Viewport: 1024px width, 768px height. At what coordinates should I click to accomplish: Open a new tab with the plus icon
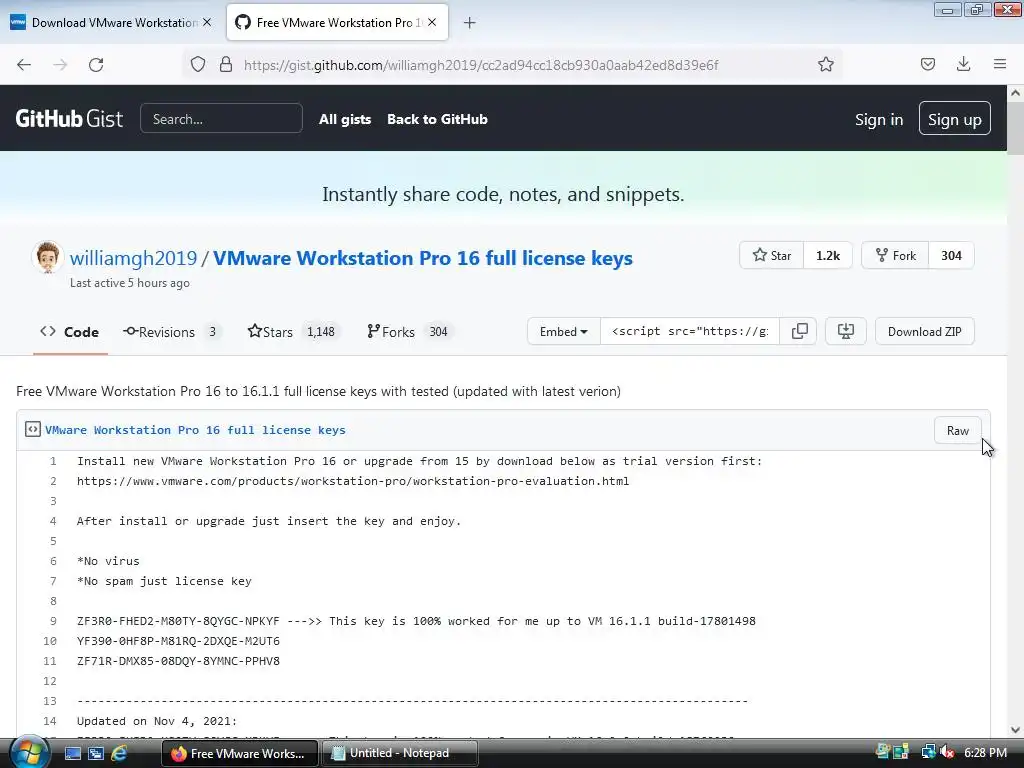[x=469, y=23]
